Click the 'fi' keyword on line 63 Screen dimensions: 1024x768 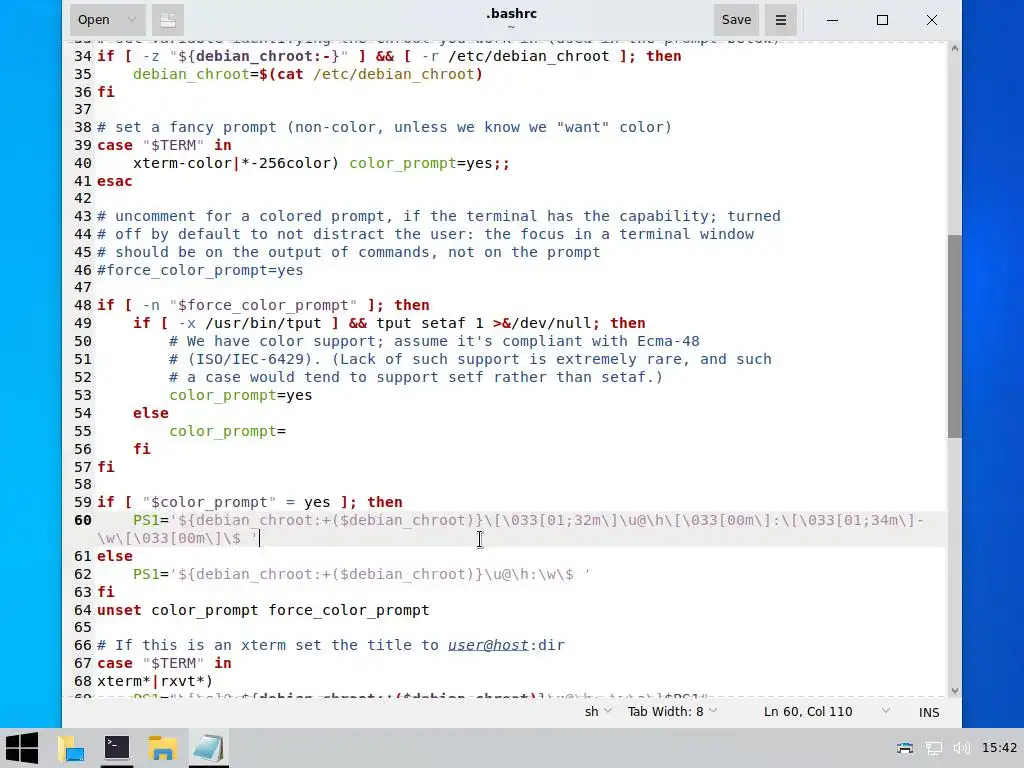(x=105, y=592)
